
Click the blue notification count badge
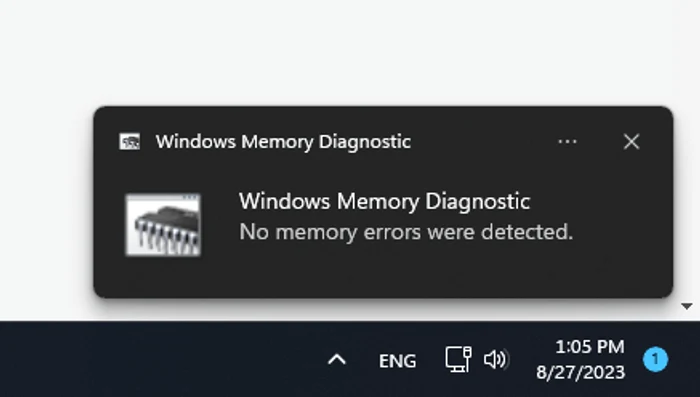coord(655,359)
